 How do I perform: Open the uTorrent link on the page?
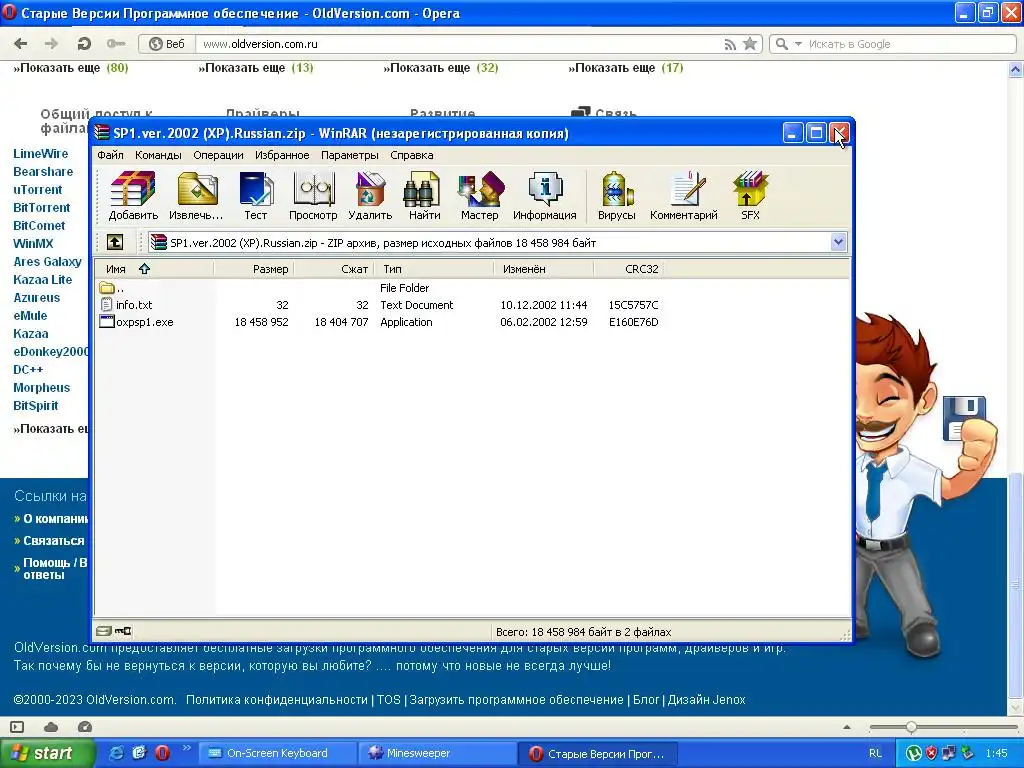38,189
